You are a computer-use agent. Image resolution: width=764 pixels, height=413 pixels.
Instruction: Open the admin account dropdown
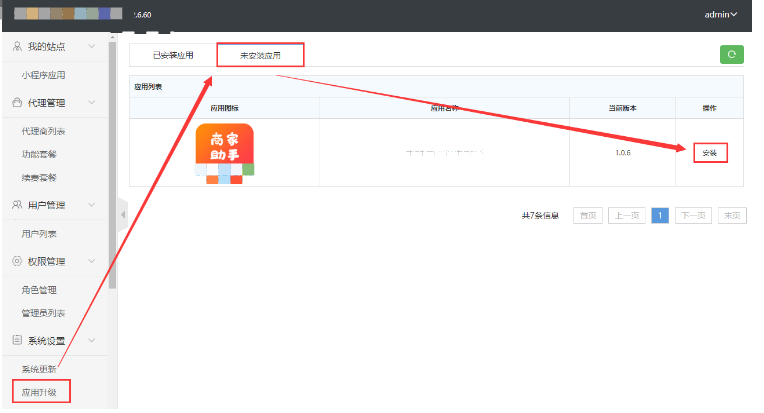point(721,15)
